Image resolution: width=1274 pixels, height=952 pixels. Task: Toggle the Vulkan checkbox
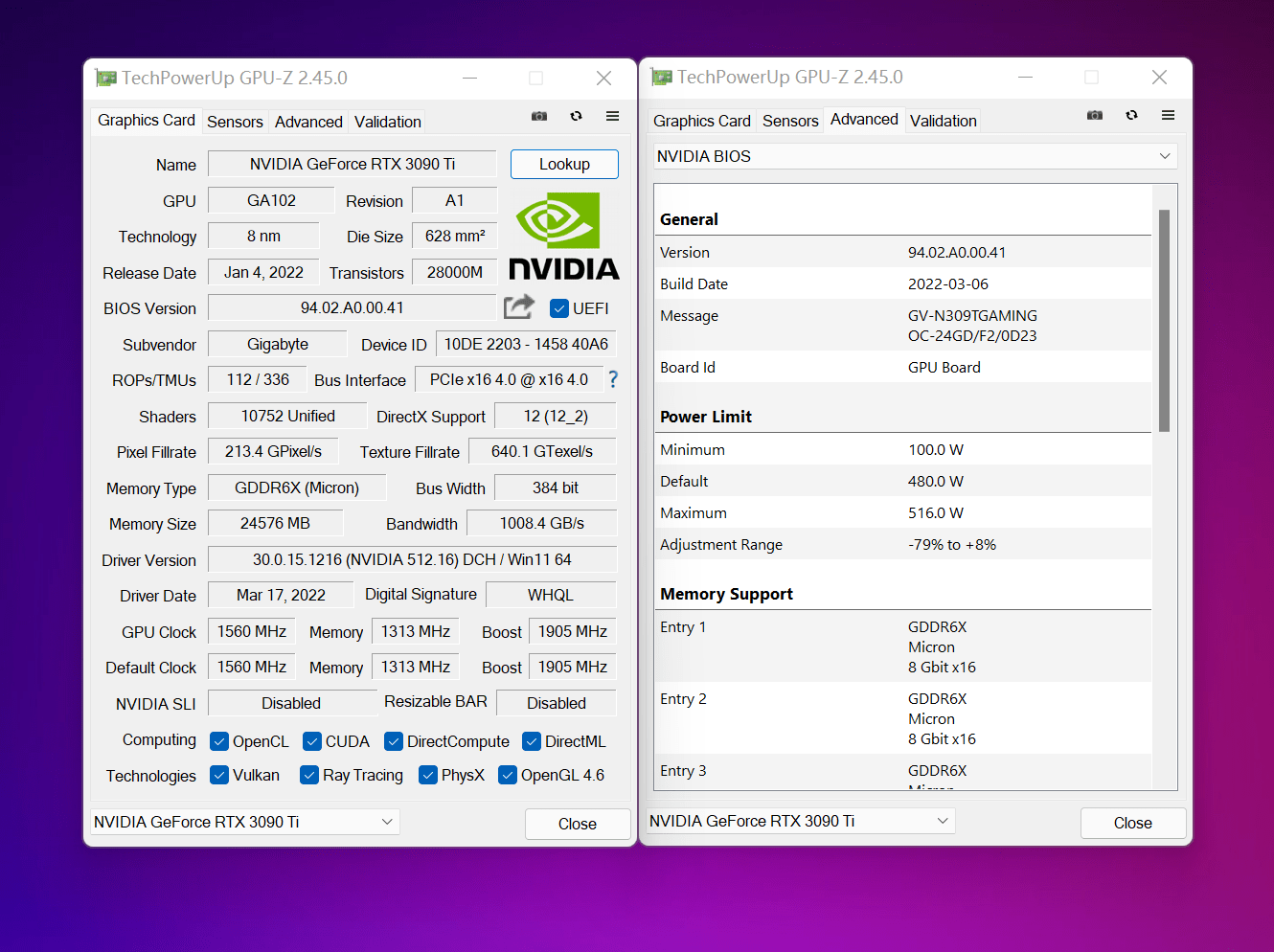[x=219, y=775]
